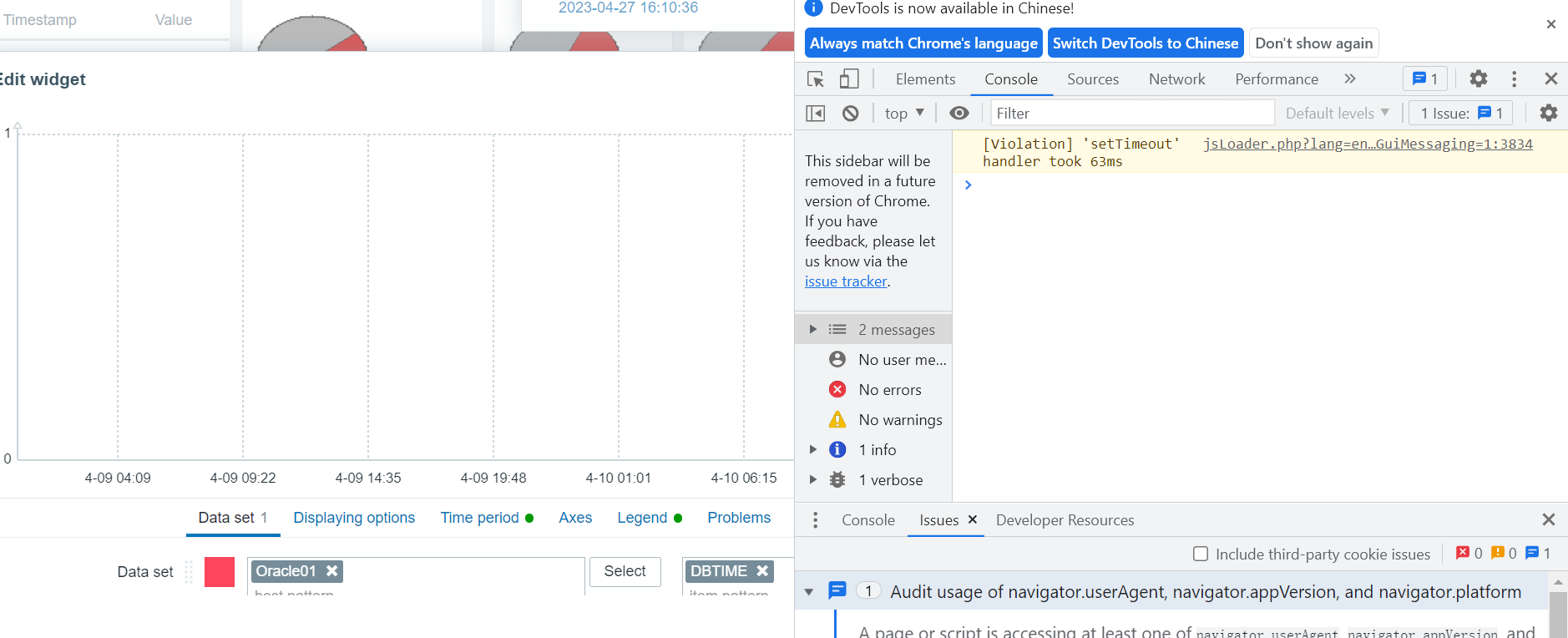Expand the 1 verbose group

(812, 480)
